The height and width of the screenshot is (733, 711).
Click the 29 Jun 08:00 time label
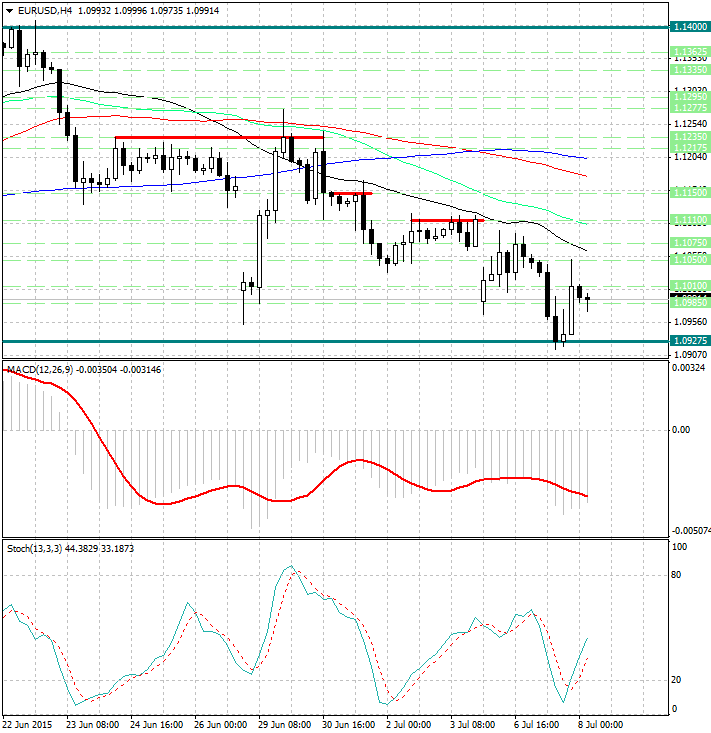(x=285, y=725)
